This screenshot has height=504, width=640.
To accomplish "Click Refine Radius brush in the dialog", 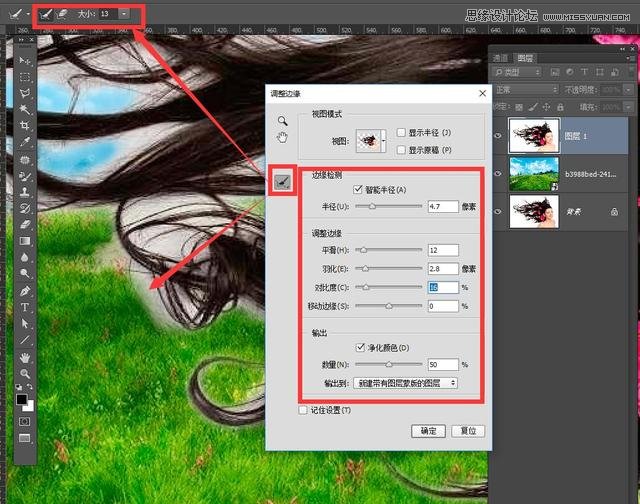I will pos(282,181).
